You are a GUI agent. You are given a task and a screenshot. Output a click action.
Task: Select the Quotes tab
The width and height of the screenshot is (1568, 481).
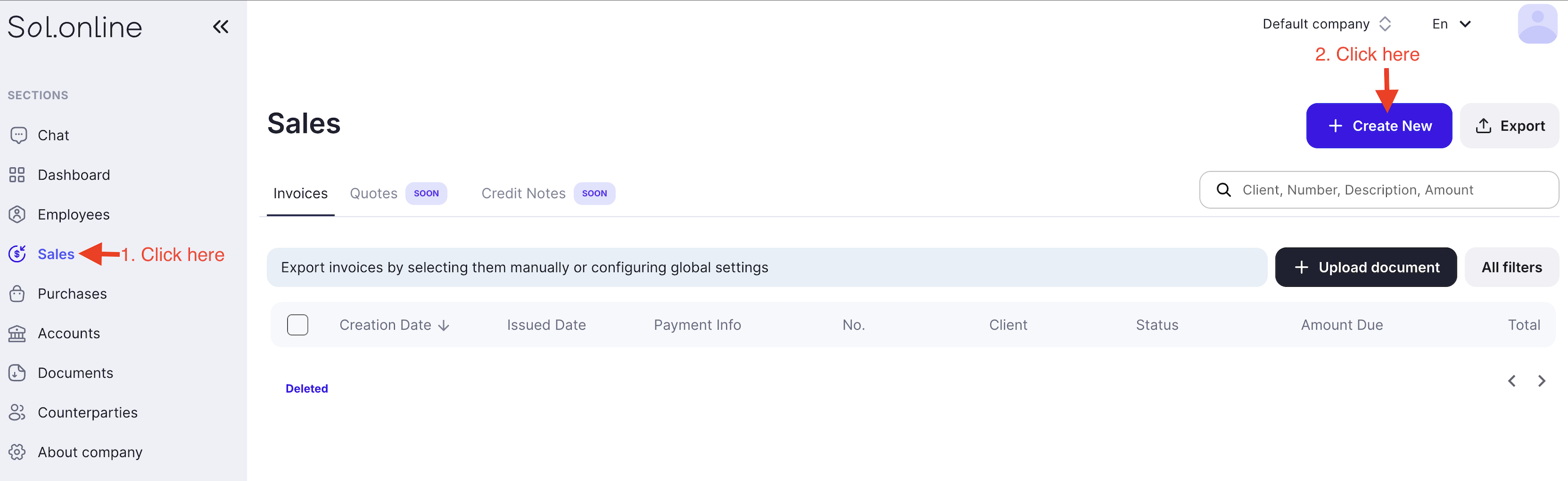click(373, 193)
